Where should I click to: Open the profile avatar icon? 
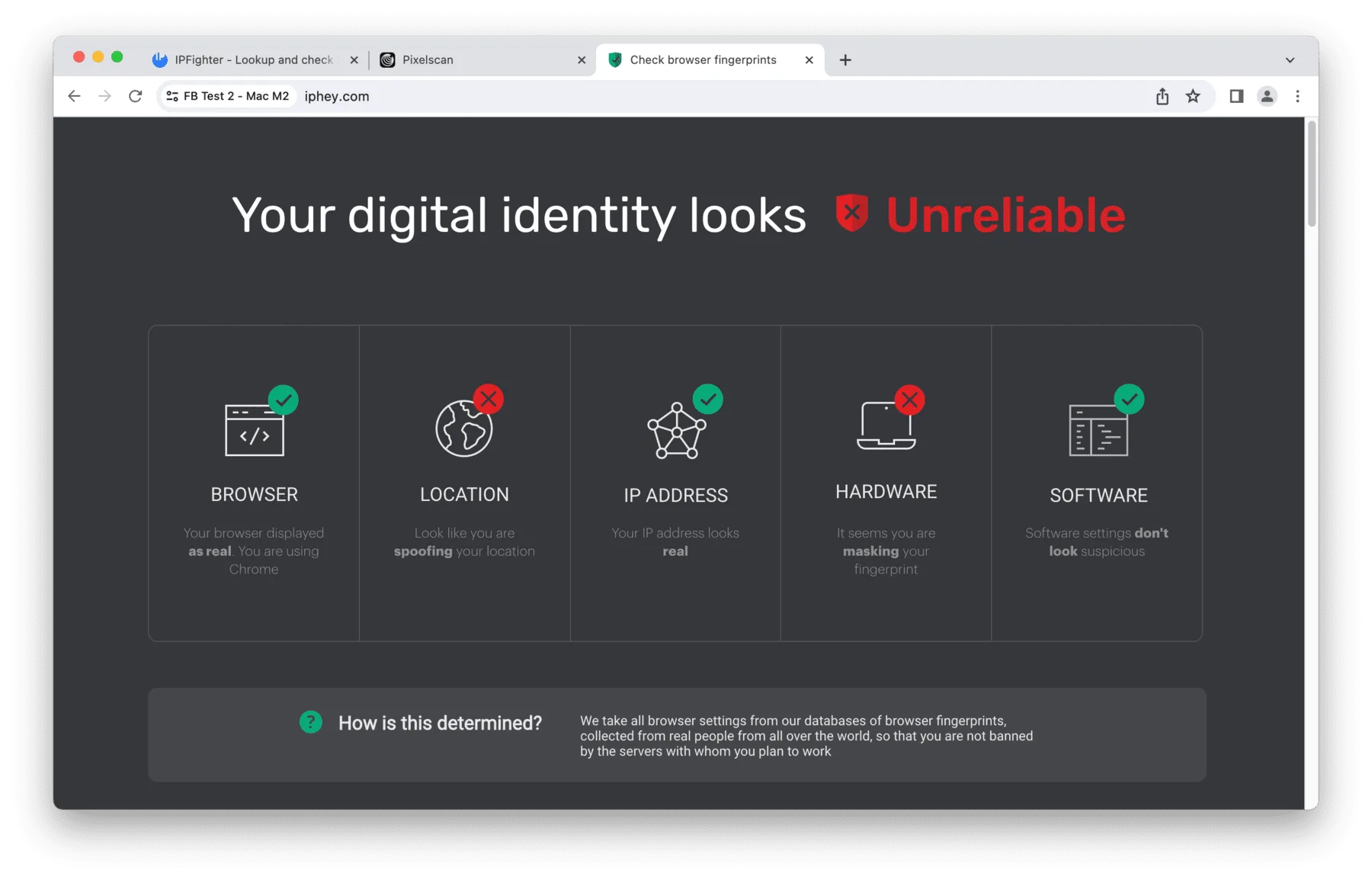[x=1267, y=96]
